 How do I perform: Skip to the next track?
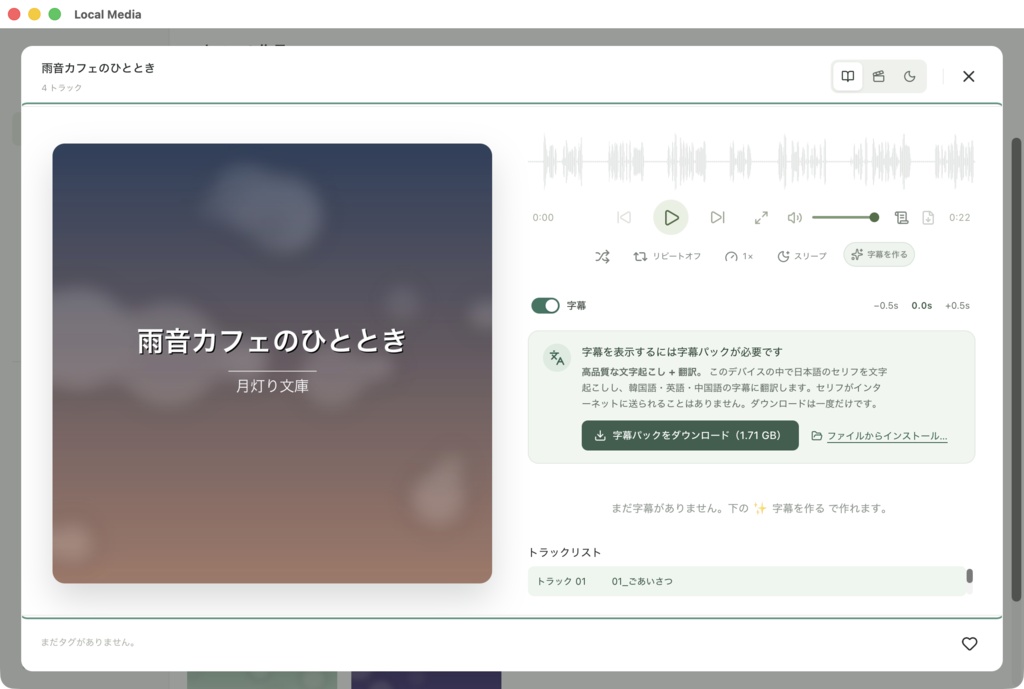[x=717, y=217]
